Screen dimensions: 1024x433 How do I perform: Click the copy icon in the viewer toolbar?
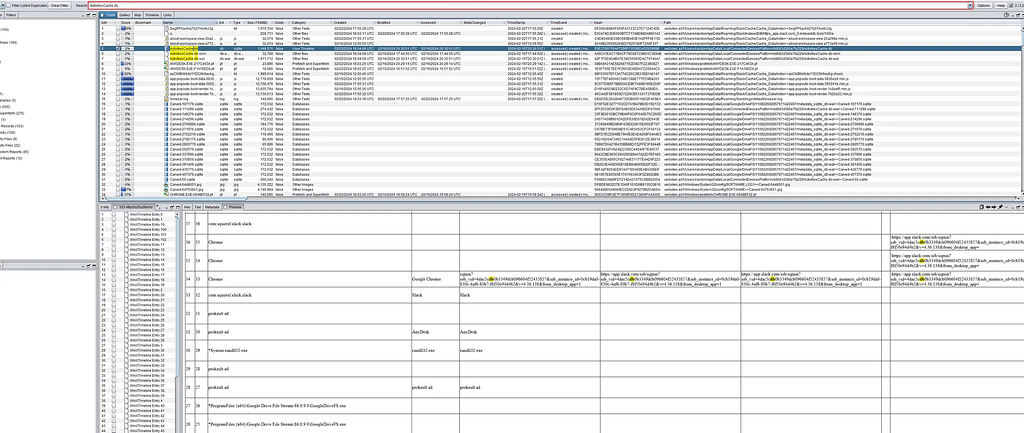coord(982,206)
